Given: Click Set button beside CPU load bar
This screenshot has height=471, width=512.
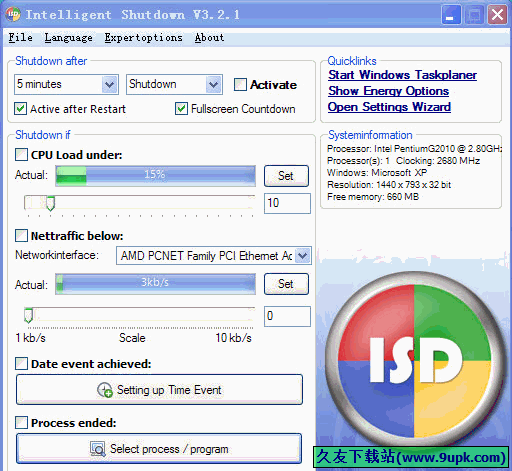Looking at the screenshot, I should tap(286, 176).
